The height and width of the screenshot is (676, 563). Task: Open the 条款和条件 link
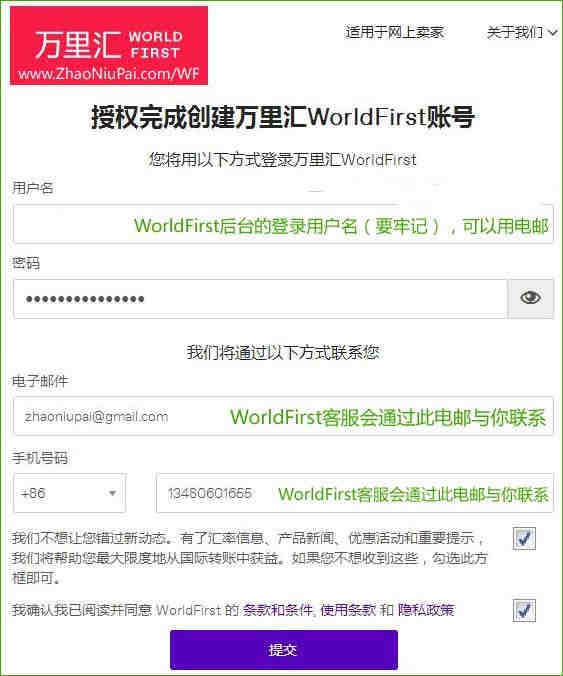point(277,610)
